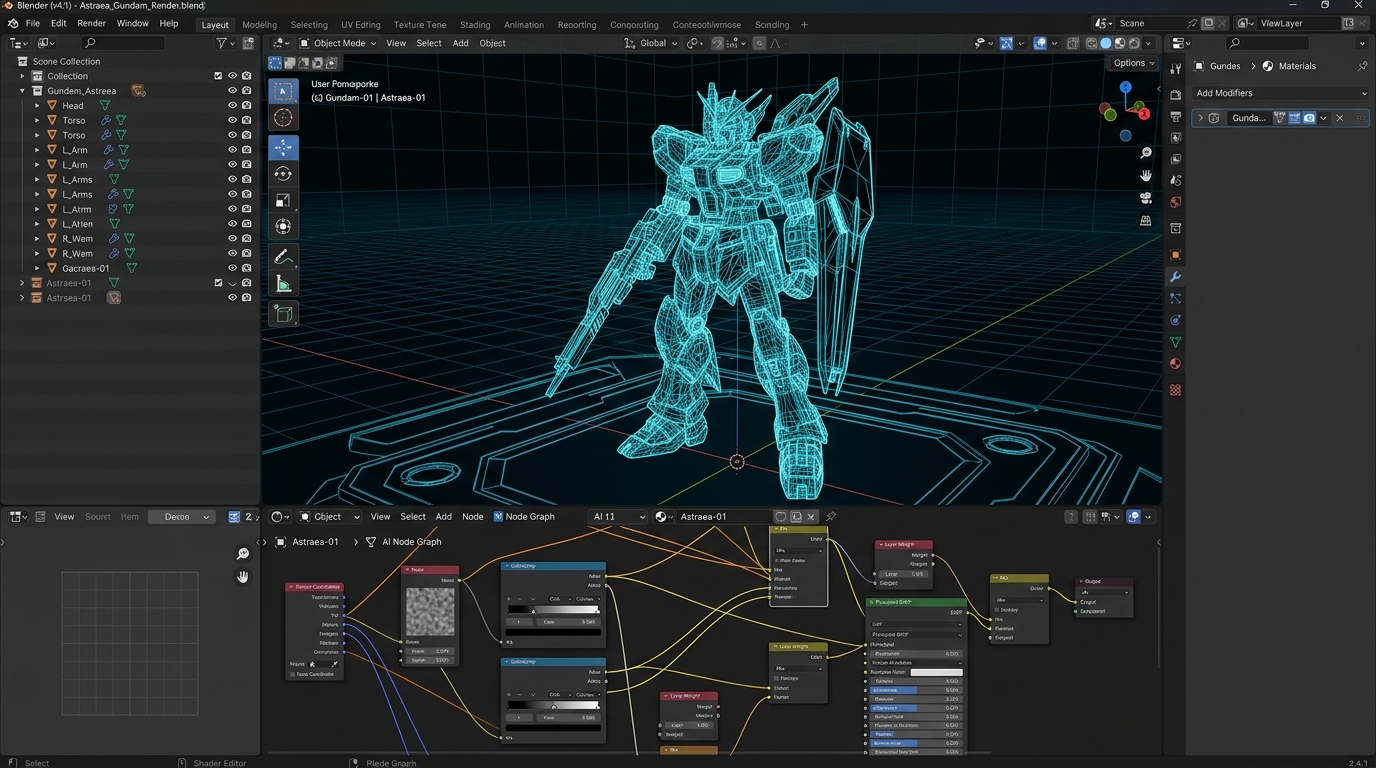Remove the Gunda... modifier with its X button
Image resolution: width=1376 pixels, height=768 pixels.
tap(1340, 118)
